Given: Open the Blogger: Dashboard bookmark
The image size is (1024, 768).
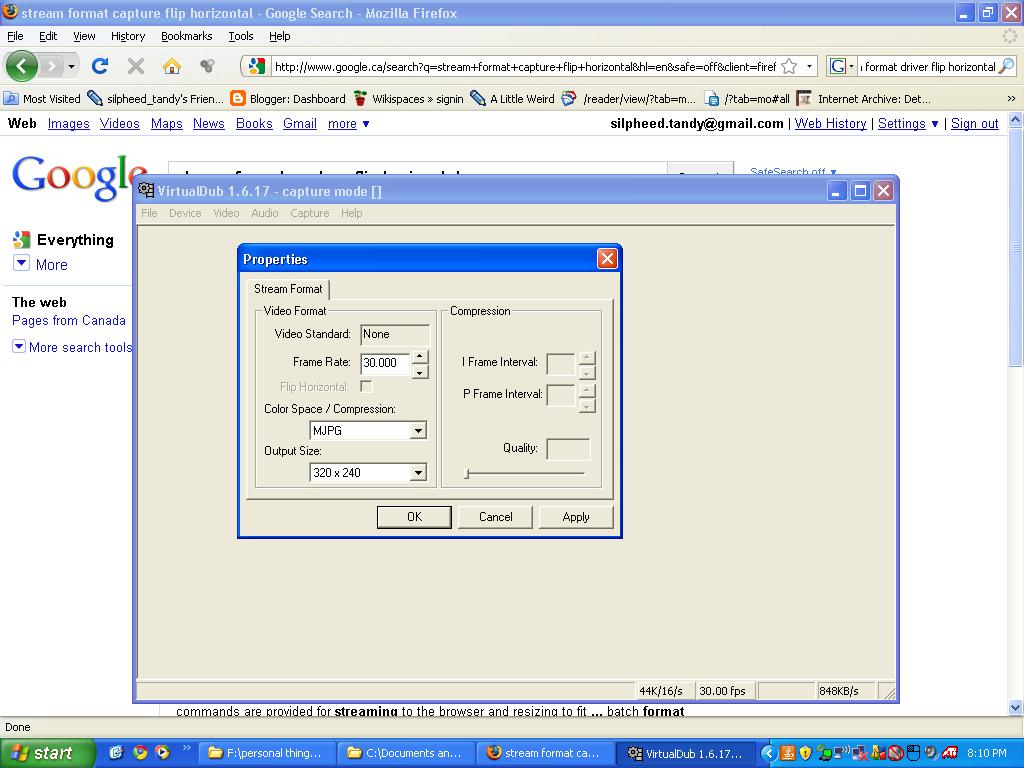Looking at the screenshot, I should pos(289,99).
